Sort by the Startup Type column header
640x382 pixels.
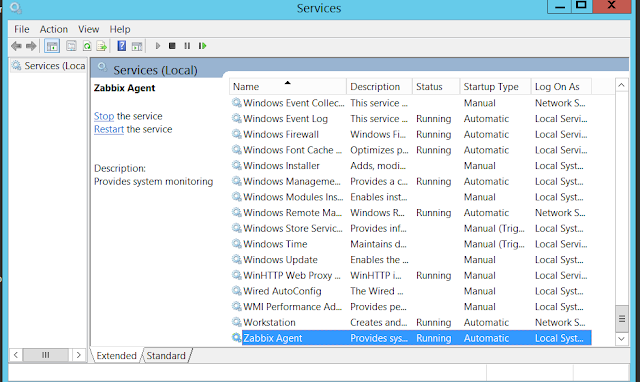point(495,87)
